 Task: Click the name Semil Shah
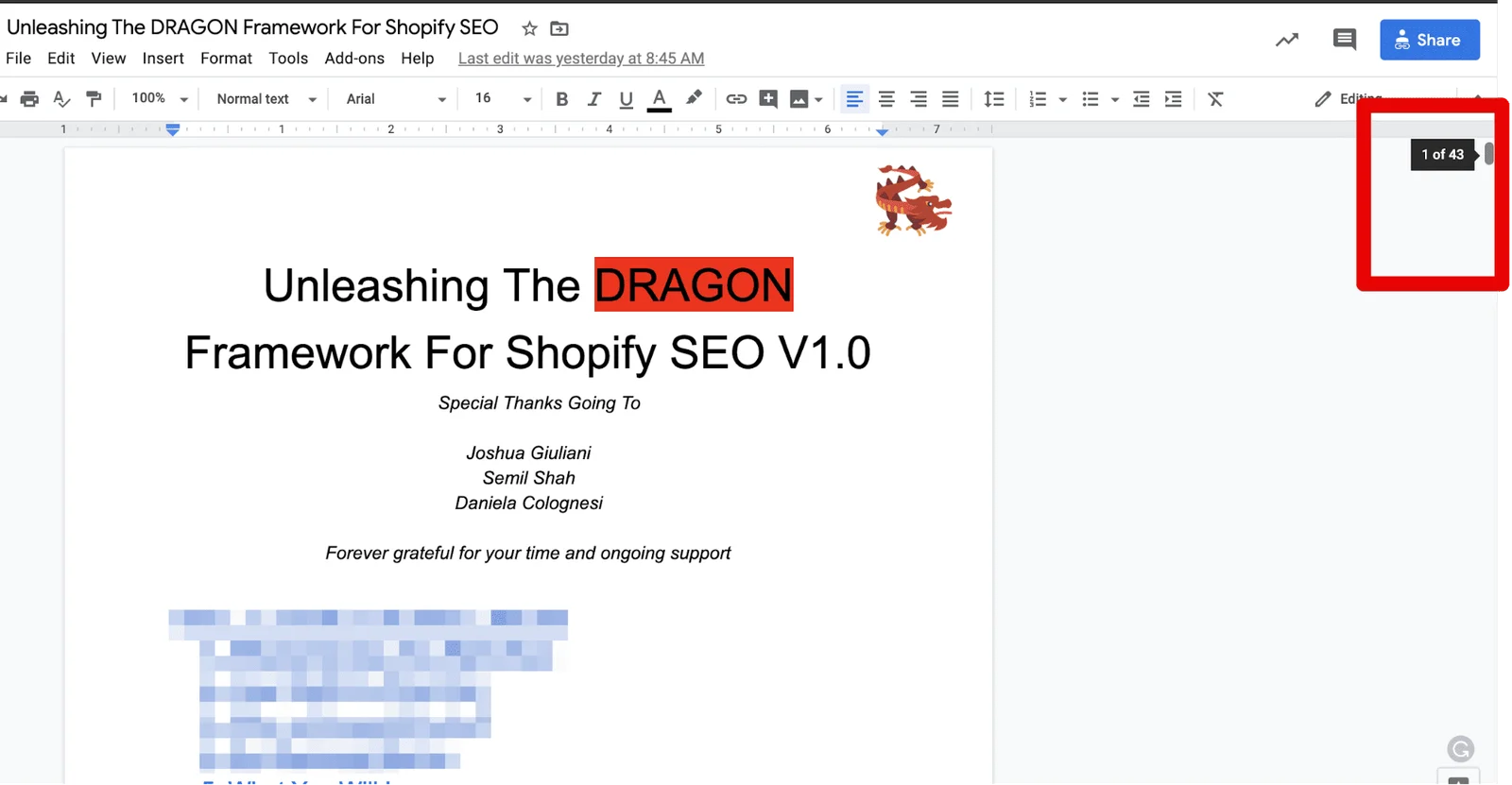528,478
